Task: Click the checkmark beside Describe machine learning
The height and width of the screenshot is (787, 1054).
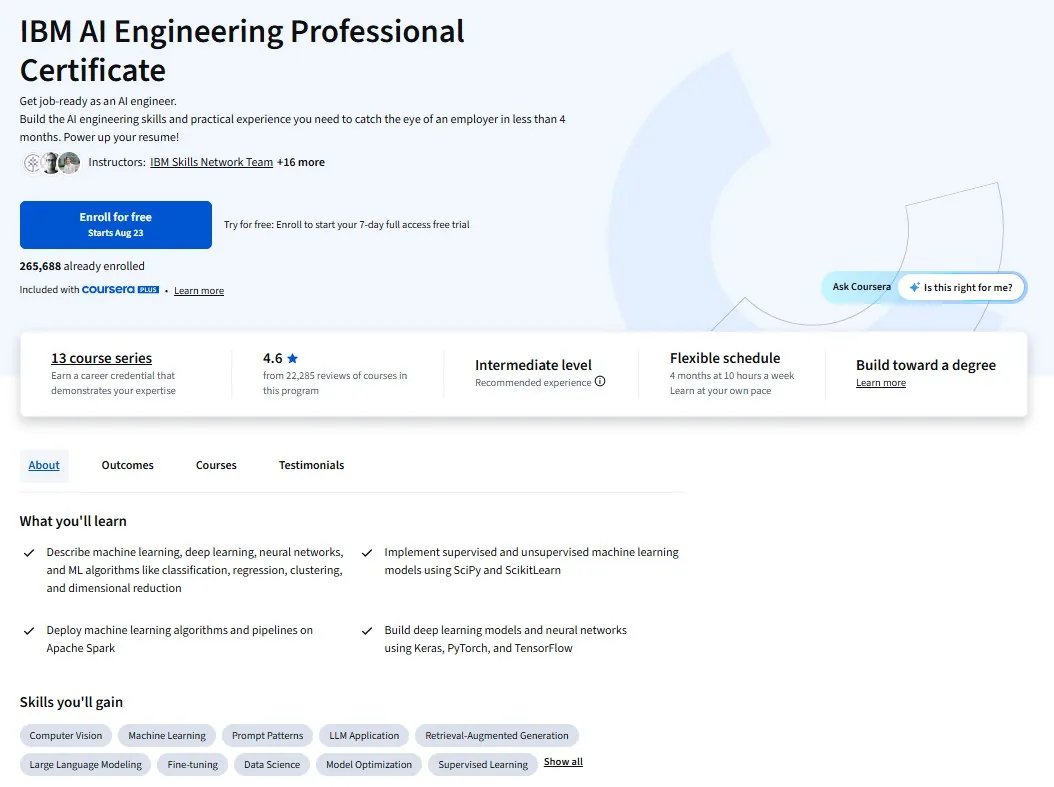Action: pos(29,553)
